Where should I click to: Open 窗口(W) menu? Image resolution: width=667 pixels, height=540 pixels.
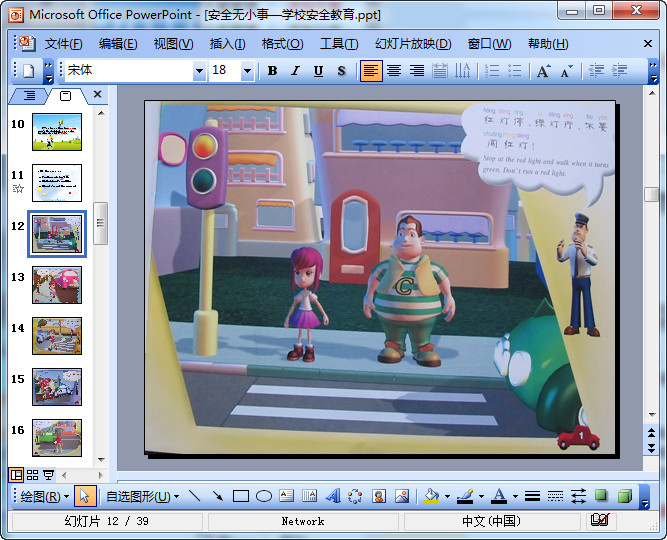[489, 44]
